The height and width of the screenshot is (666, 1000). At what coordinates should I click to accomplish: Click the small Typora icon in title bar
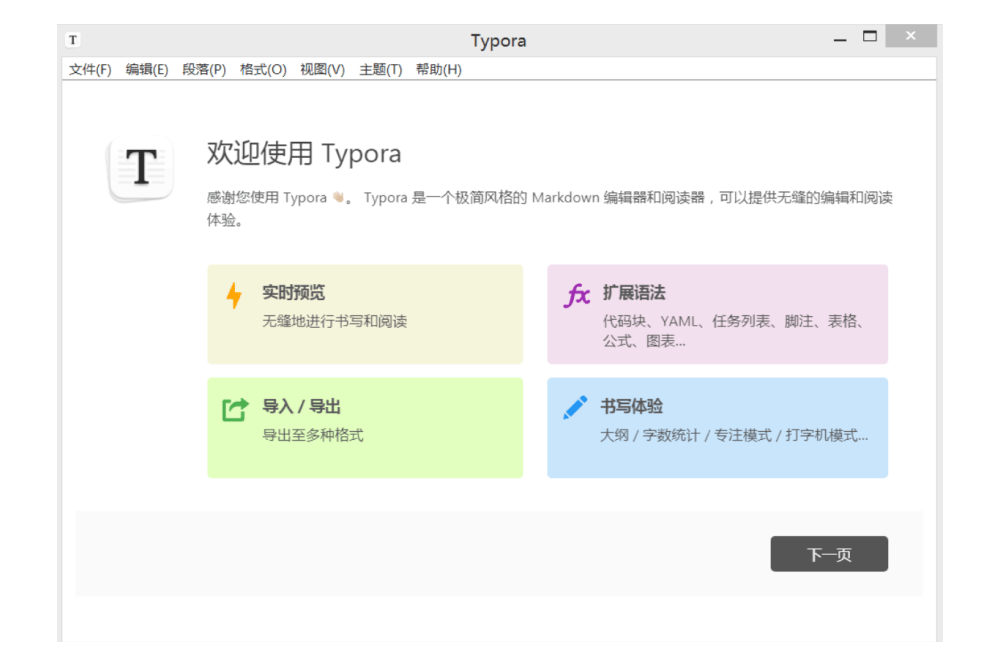click(x=73, y=40)
